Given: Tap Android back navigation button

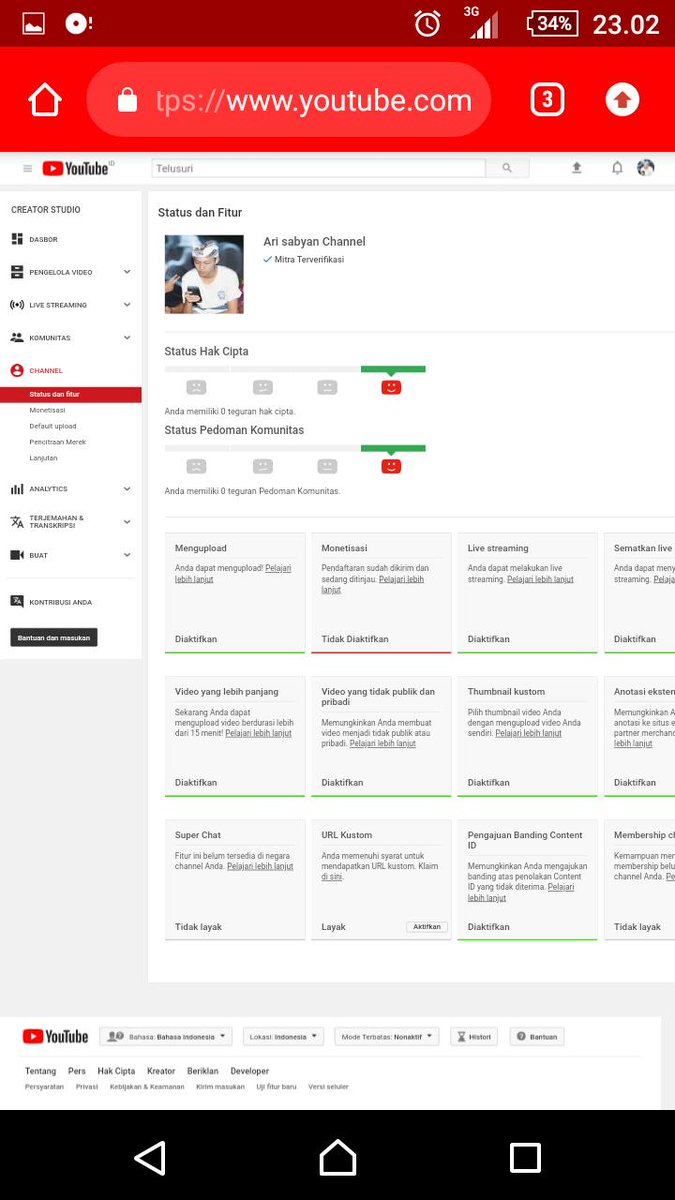Looking at the screenshot, I should 150,1158.
